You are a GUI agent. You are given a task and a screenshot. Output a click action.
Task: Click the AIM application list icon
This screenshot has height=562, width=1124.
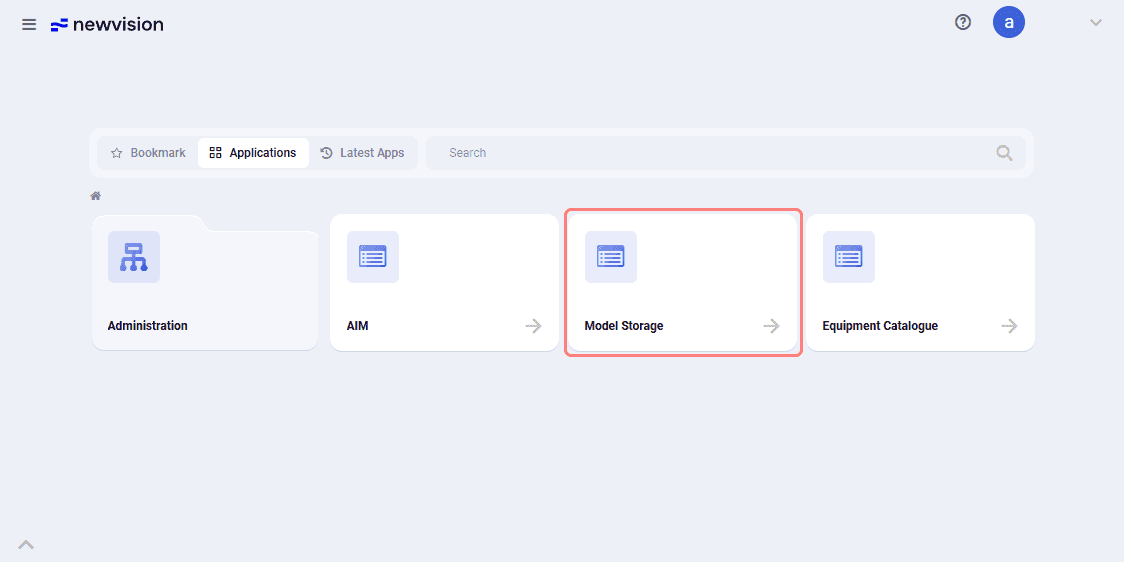coord(373,257)
